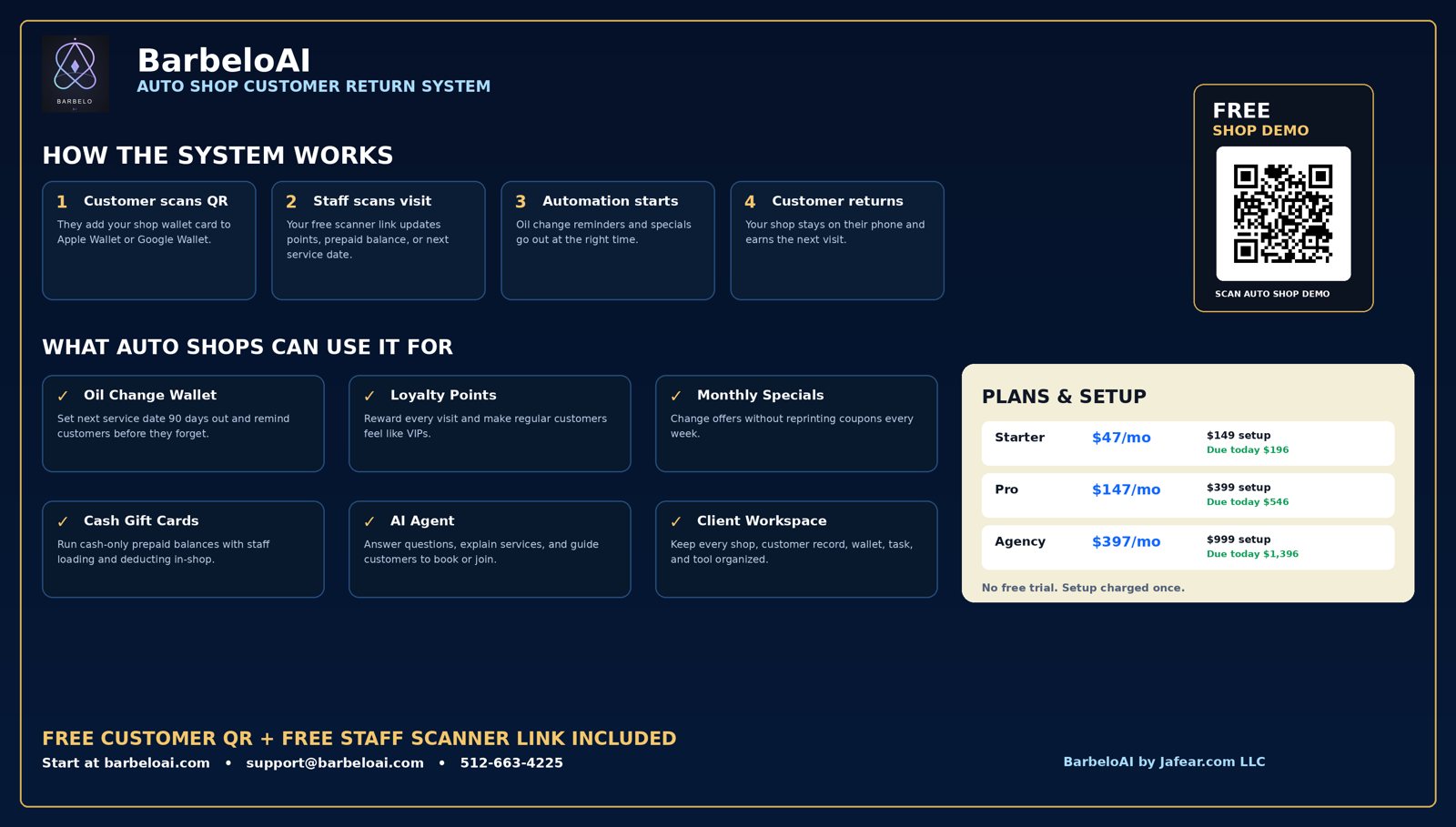Viewport: 1456px width, 827px height.
Task: Click checkmark icon beside Loyalty Points
Action: tap(369, 396)
